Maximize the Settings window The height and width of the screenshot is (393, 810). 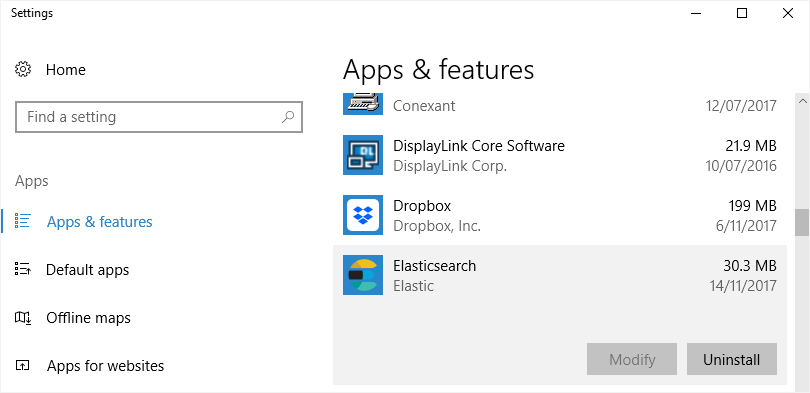(x=742, y=13)
